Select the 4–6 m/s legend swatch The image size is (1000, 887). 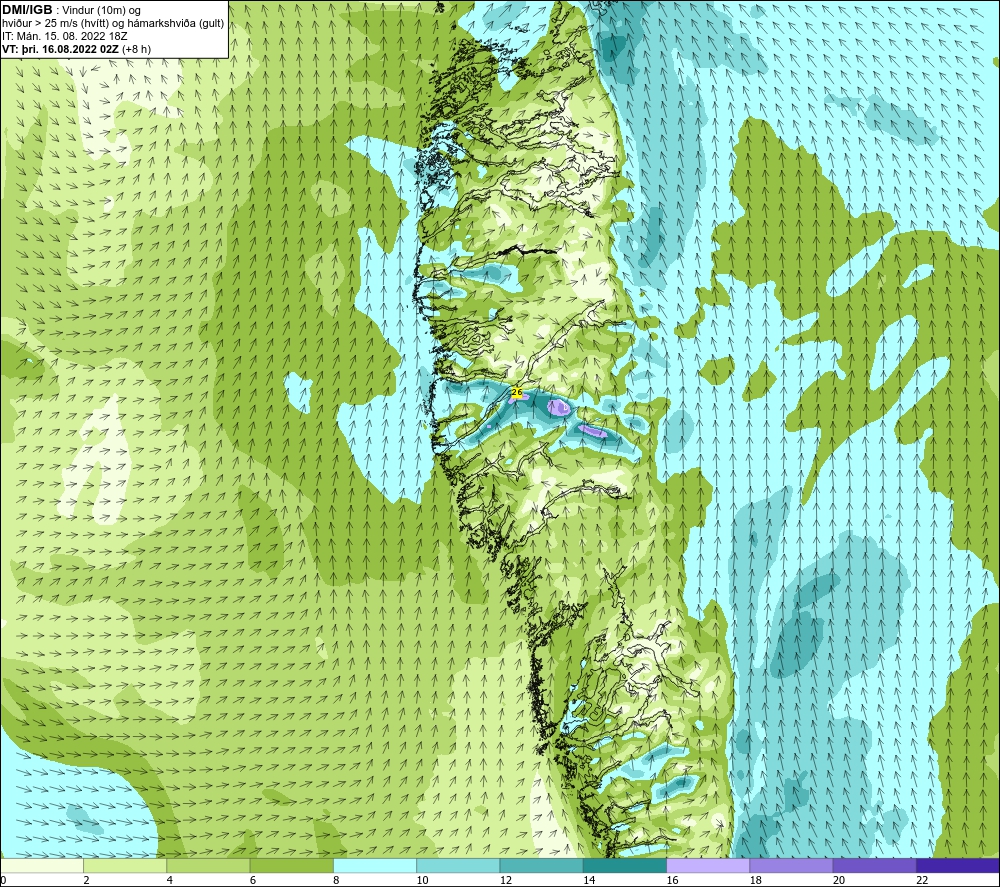click(209, 865)
